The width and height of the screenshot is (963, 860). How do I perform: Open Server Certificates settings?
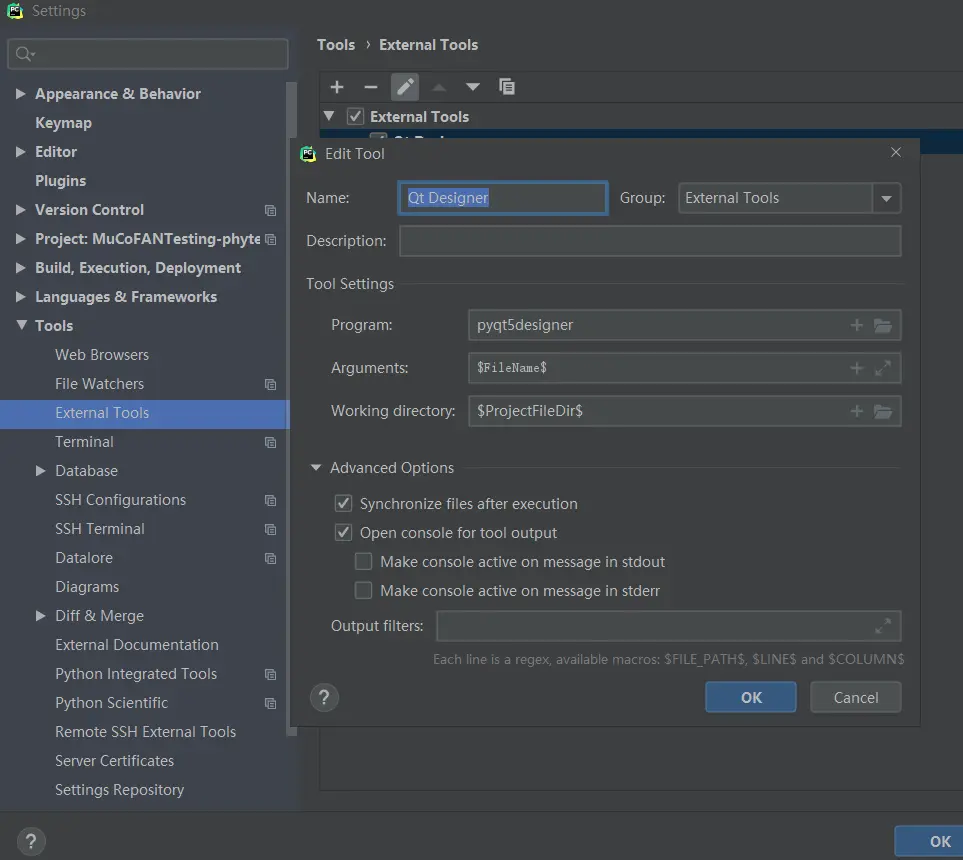(x=114, y=760)
